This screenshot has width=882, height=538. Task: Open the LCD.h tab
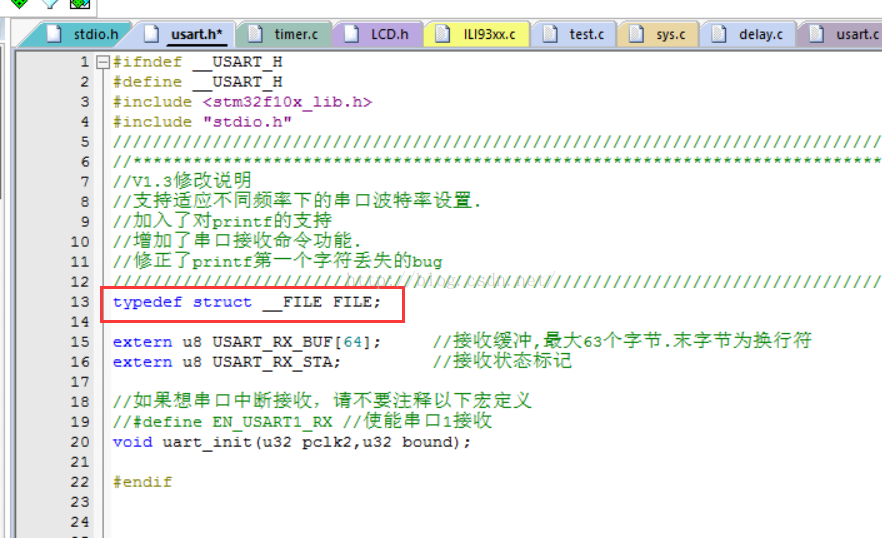pos(378,34)
